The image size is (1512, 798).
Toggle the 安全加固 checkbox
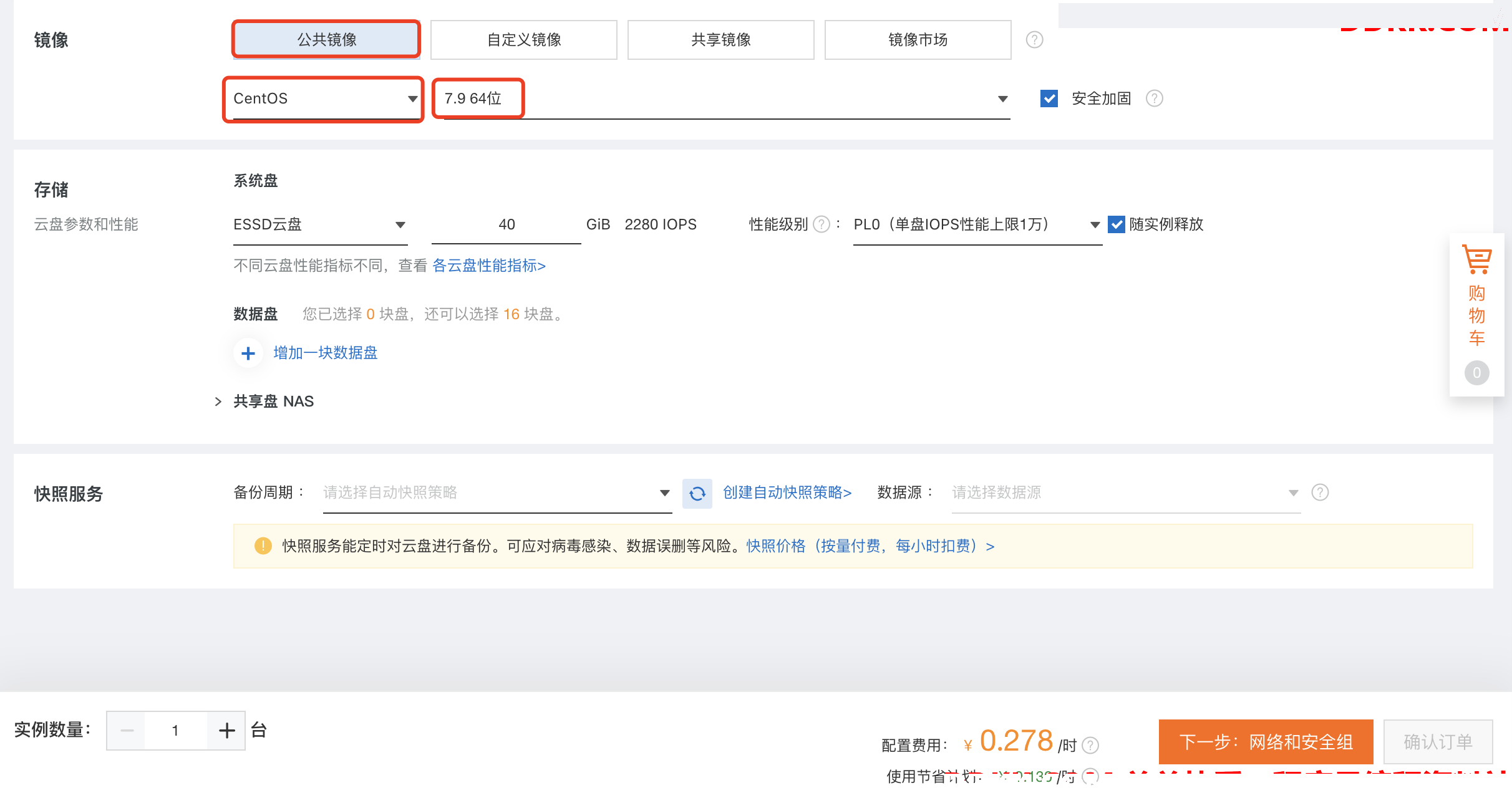(1049, 99)
